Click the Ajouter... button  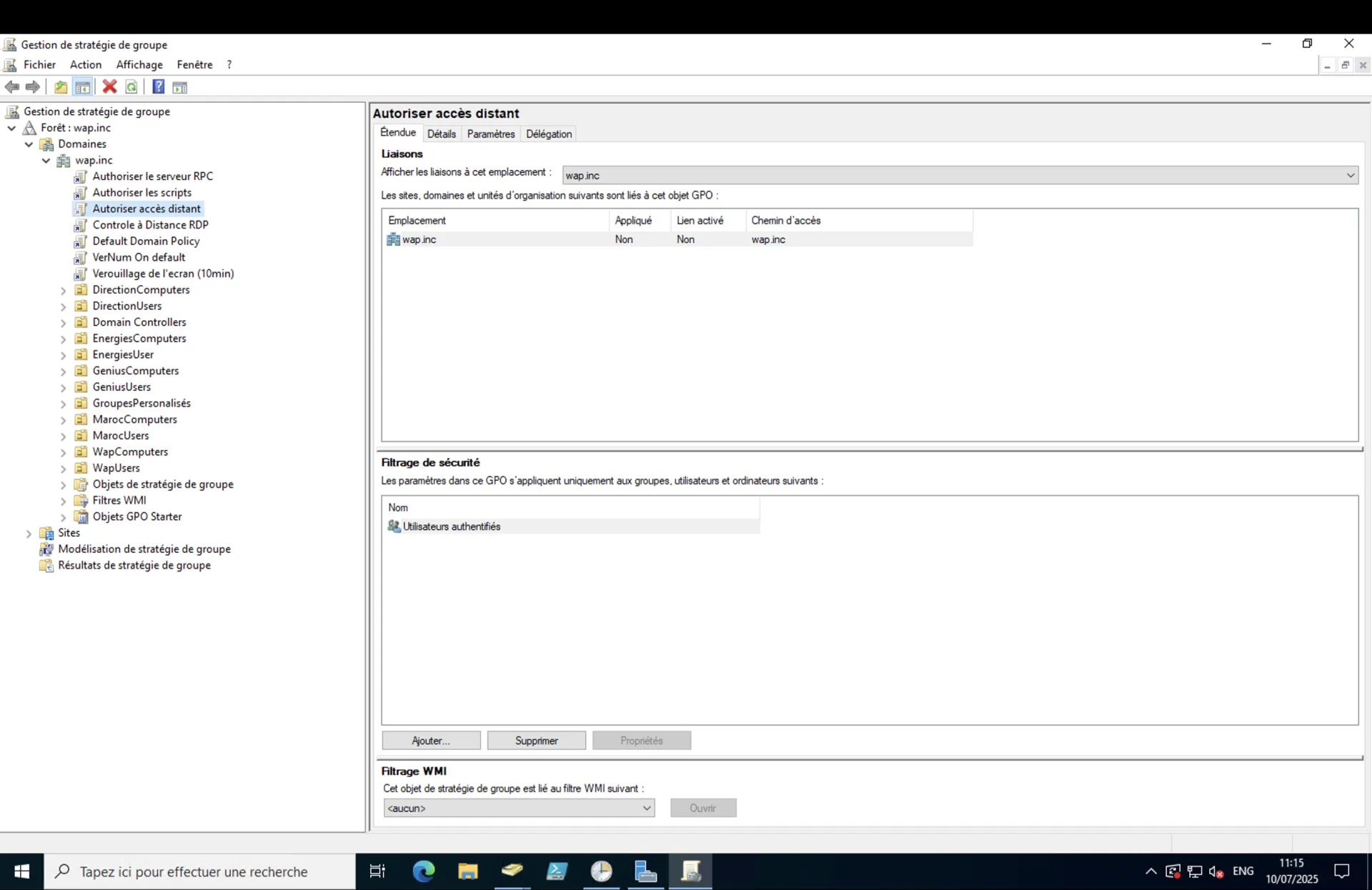(431, 741)
